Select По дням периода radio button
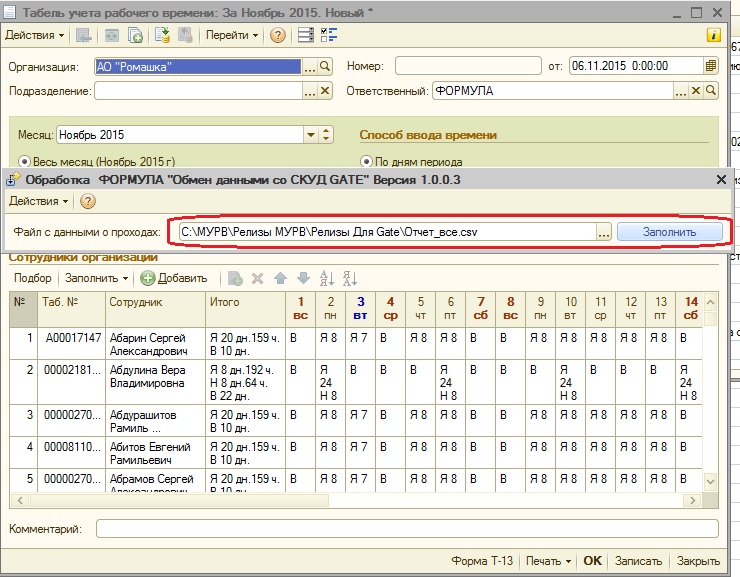Image resolution: width=740 pixels, height=577 pixels. click(366, 162)
